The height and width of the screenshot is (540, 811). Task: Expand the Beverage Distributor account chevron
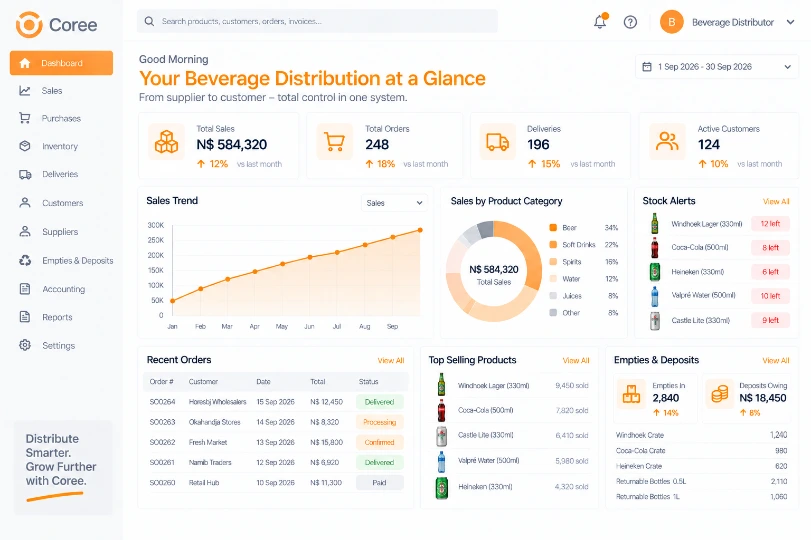(x=790, y=22)
